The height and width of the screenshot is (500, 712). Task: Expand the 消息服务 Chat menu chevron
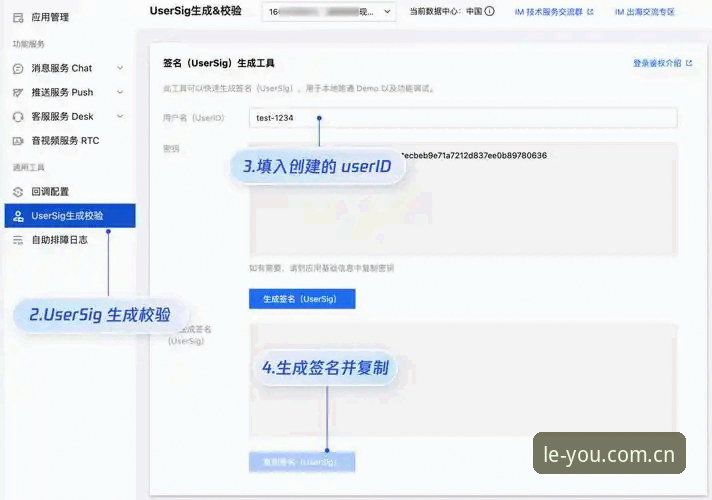[120, 68]
